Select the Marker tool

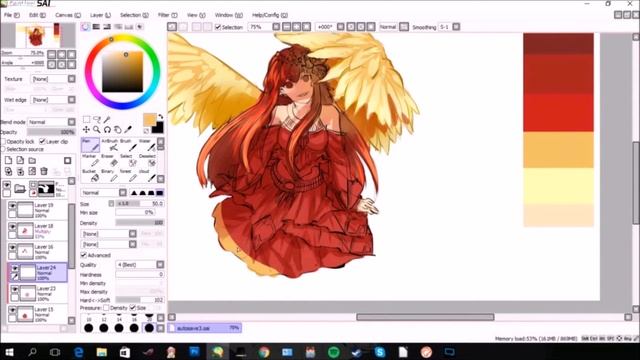90,160
